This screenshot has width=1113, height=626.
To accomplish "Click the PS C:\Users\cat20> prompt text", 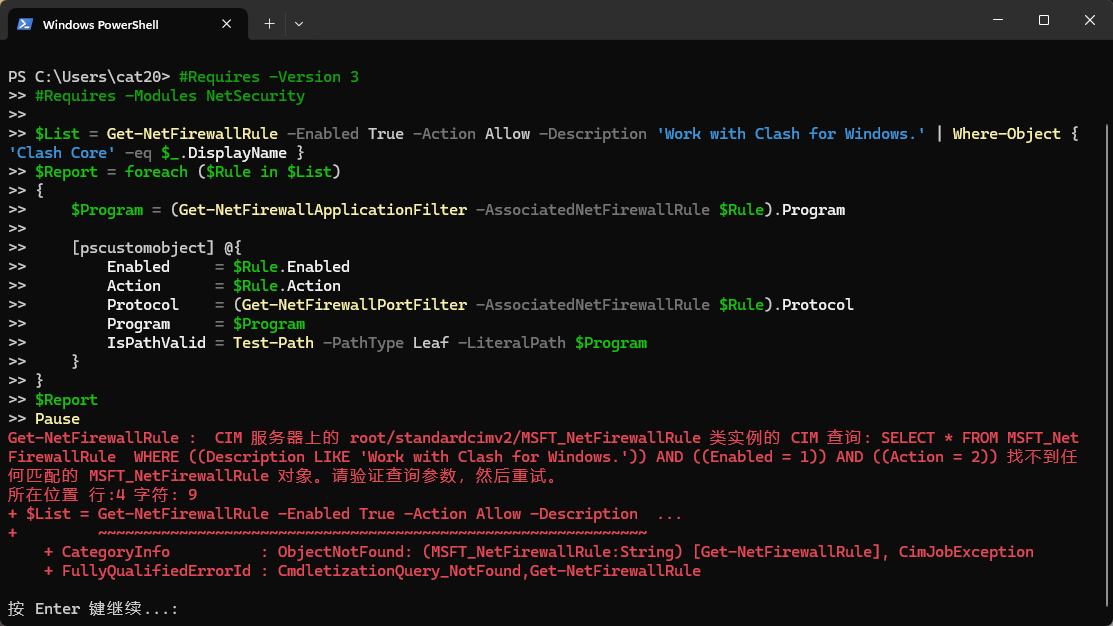I will 89,77.
